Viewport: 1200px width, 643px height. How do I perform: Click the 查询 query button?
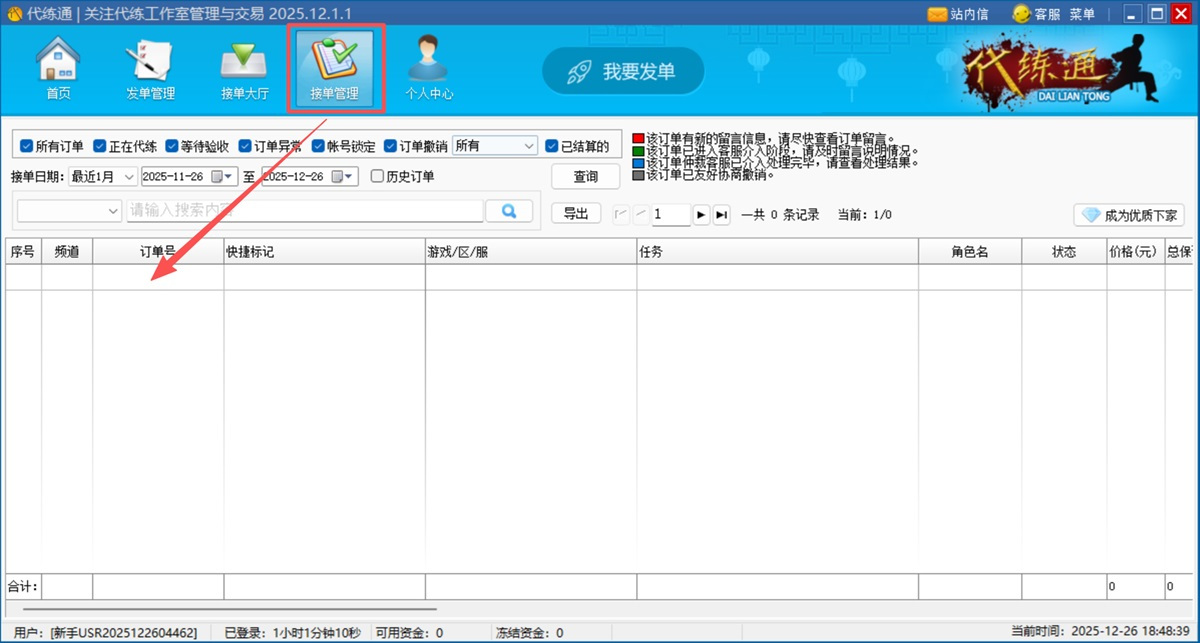click(585, 176)
